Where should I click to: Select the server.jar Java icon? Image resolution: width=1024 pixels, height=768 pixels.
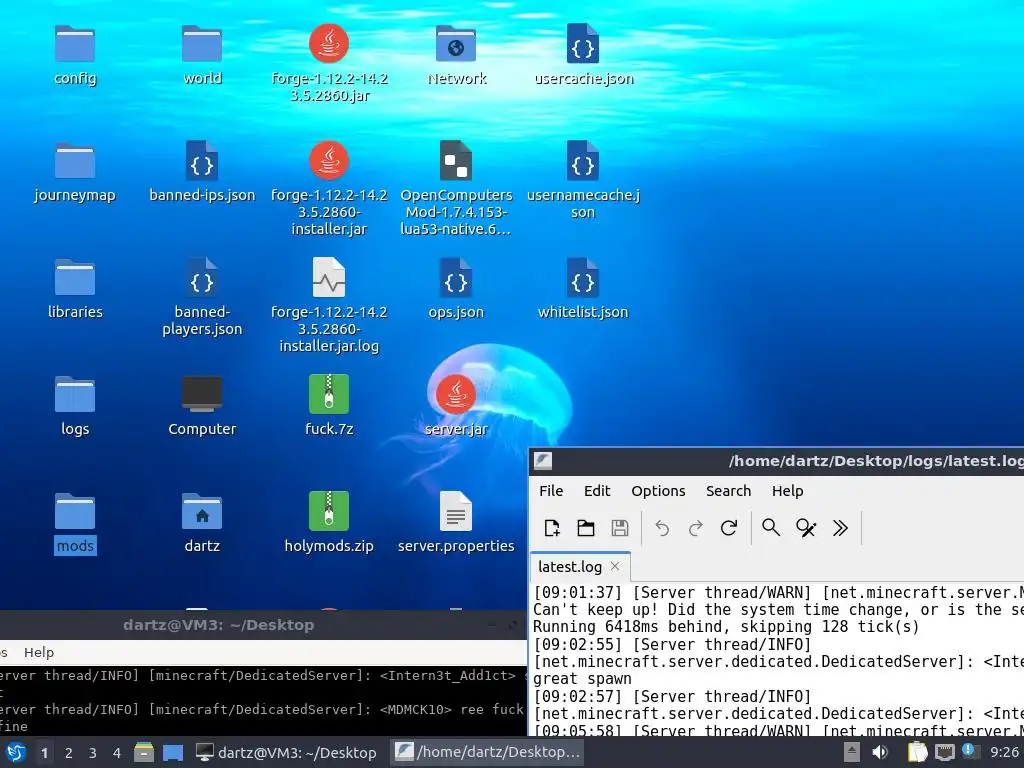(456, 394)
